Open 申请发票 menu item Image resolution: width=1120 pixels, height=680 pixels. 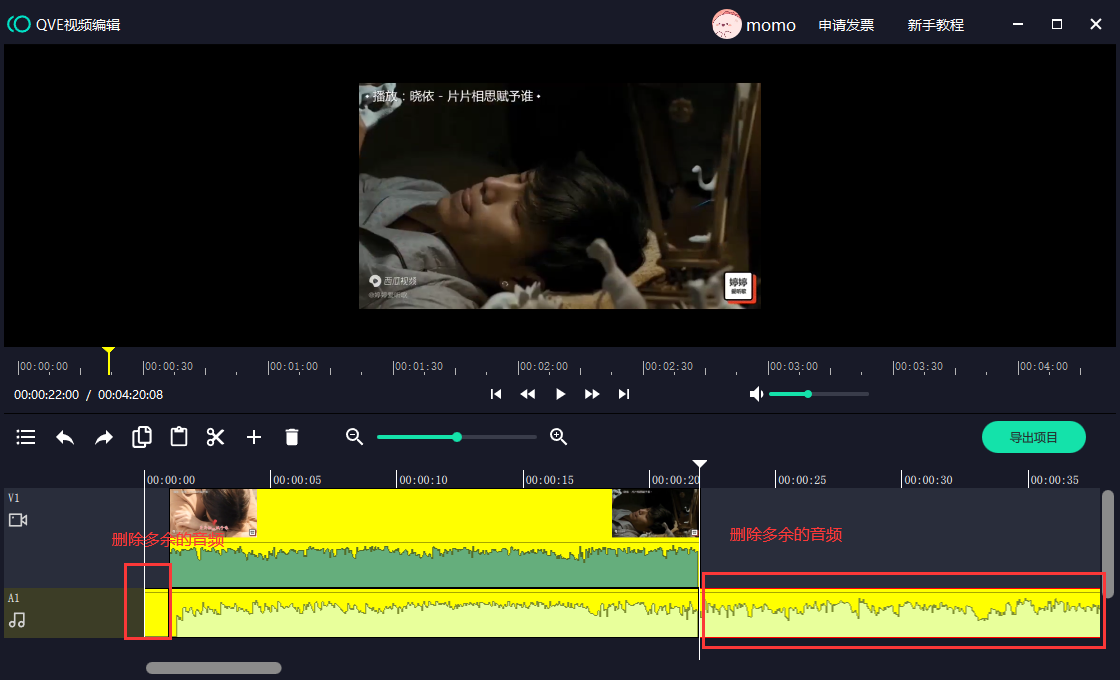pos(846,25)
